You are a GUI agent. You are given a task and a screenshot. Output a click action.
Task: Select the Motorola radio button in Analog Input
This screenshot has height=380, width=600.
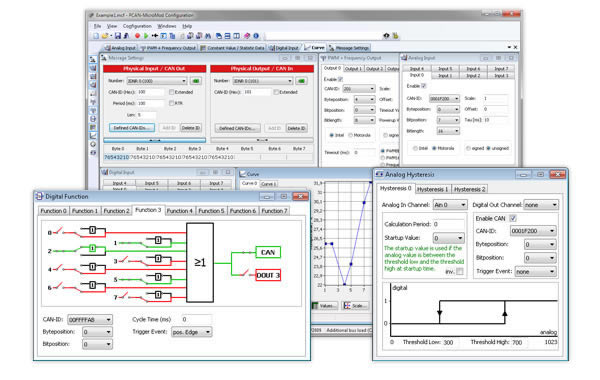[x=434, y=148]
